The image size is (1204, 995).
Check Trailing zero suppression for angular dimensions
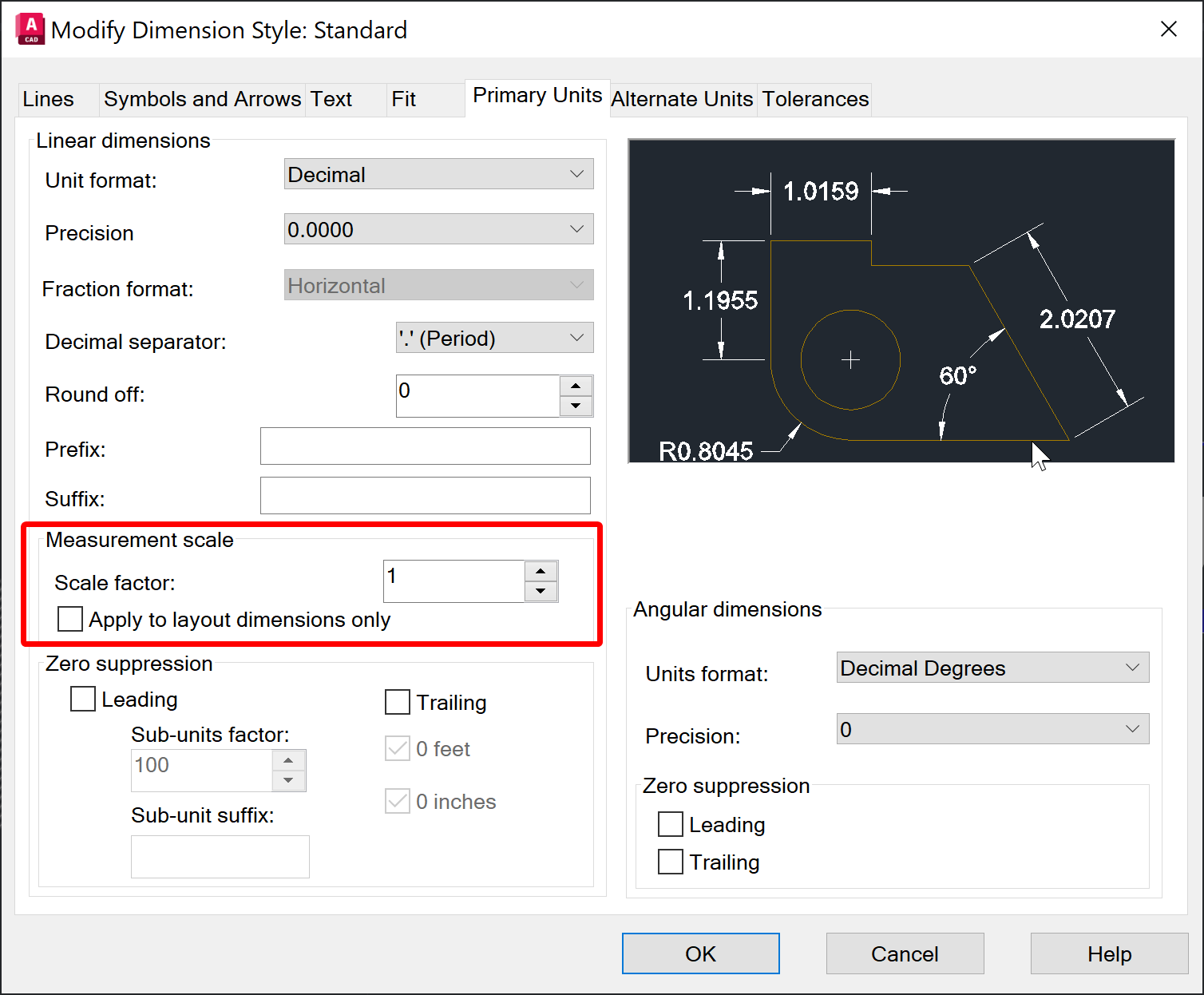[x=670, y=862]
